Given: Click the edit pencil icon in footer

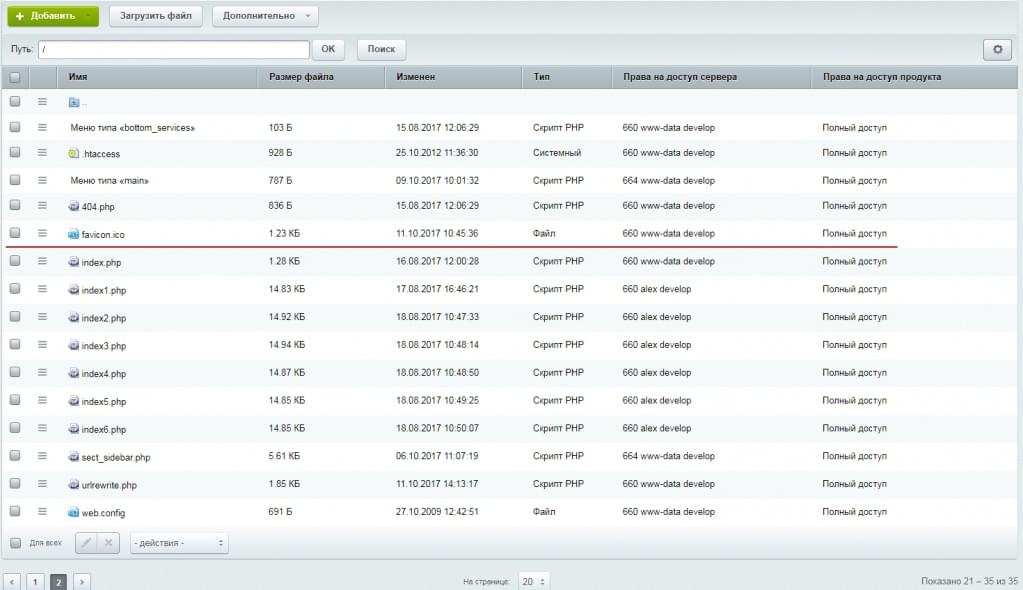Looking at the screenshot, I should 86,543.
